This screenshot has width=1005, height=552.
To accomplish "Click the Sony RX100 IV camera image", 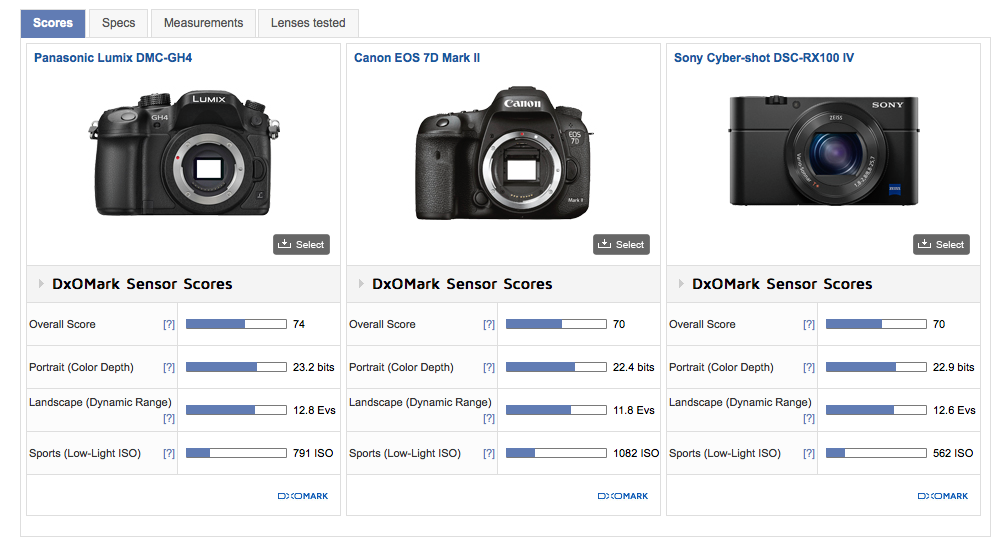I will [x=824, y=150].
